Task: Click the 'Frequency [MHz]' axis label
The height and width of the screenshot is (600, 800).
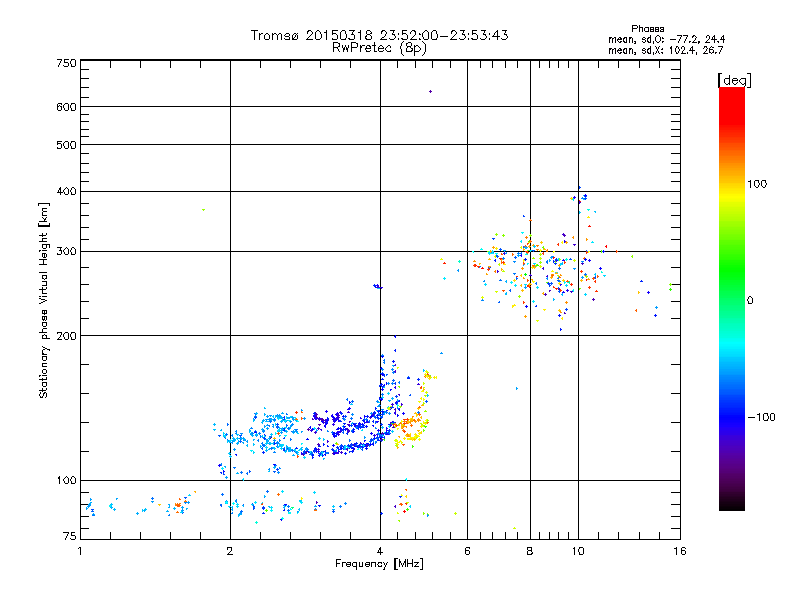Action: click(379, 564)
